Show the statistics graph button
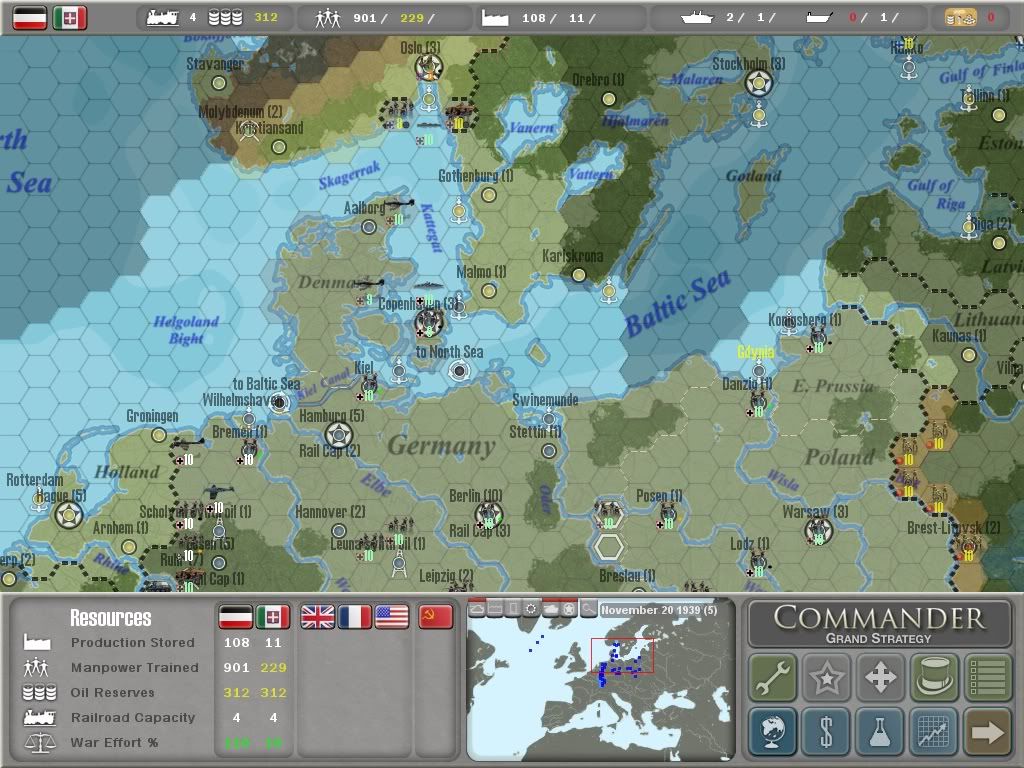 934,731
